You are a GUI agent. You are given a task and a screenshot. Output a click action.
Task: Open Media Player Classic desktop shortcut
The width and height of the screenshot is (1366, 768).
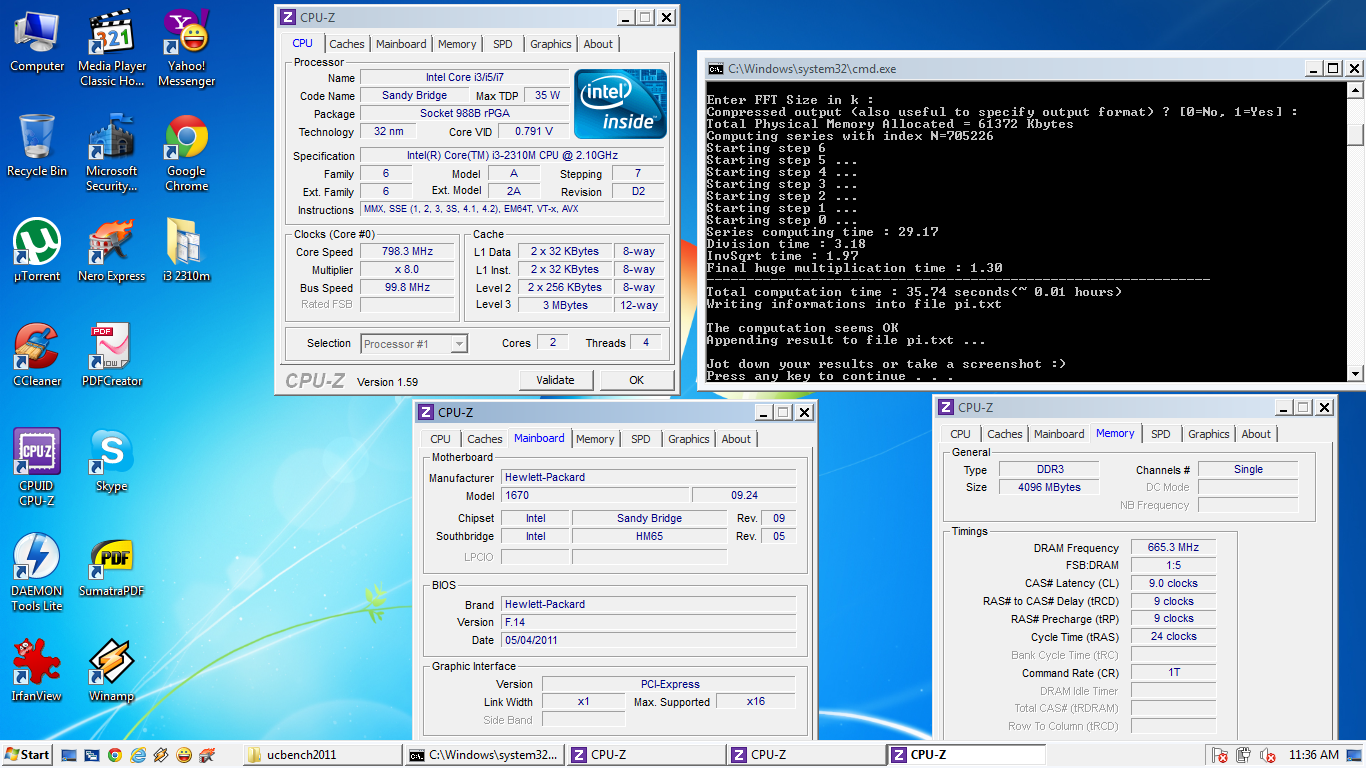tap(111, 49)
